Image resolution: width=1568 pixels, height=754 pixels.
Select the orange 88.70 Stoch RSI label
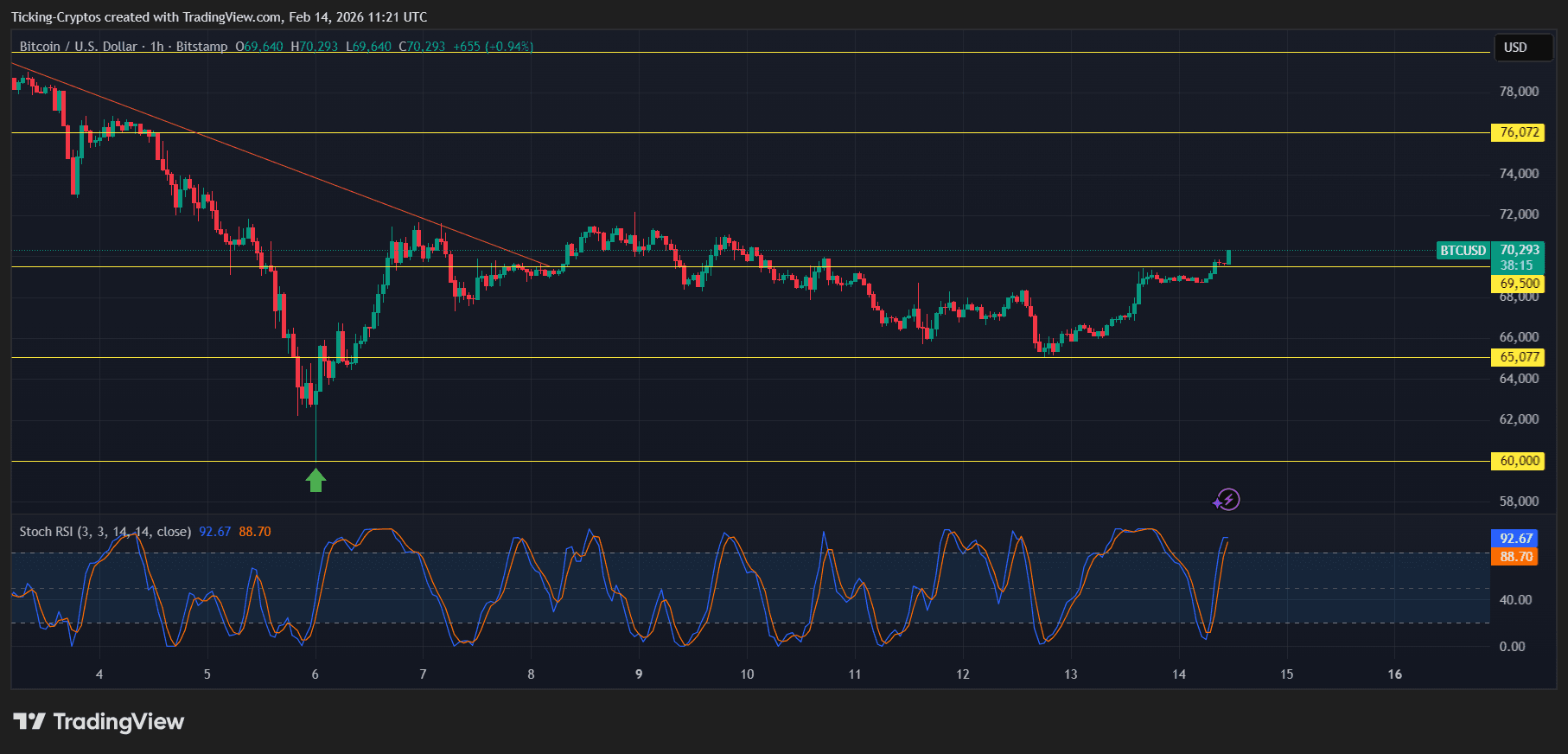[1515, 557]
